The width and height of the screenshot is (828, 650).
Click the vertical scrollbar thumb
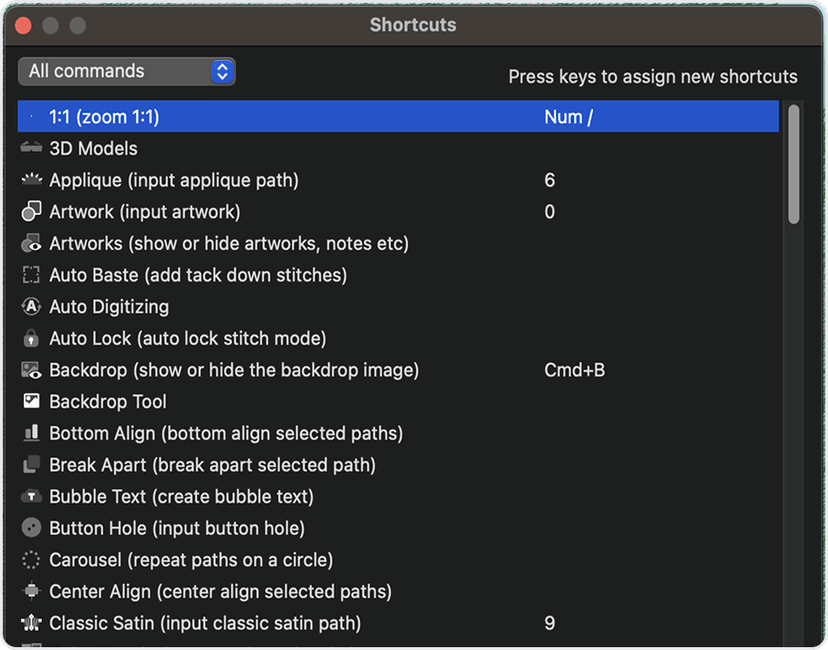(794, 164)
